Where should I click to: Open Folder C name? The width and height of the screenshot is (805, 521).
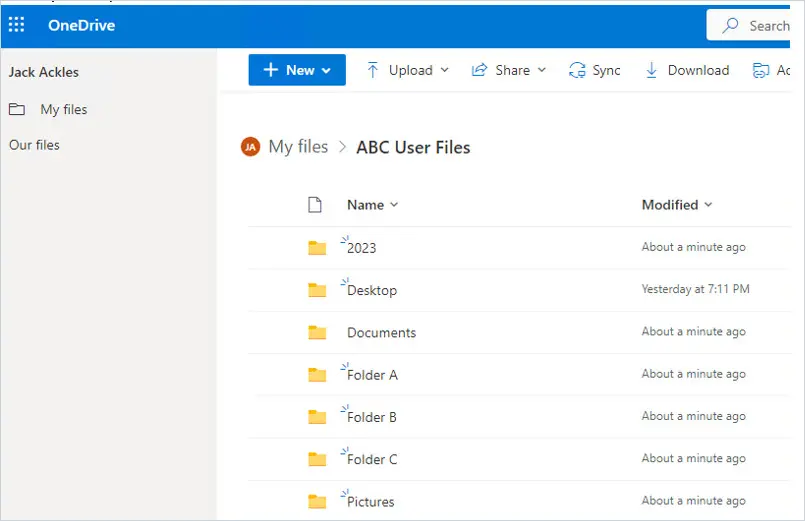click(x=372, y=459)
